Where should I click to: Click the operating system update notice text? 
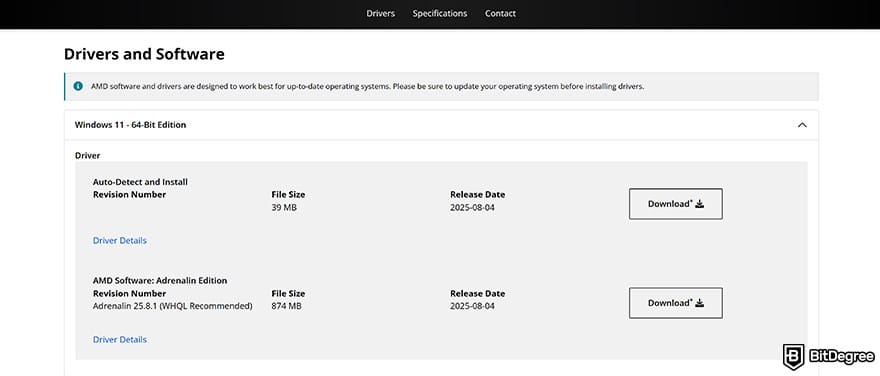coord(367,87)
